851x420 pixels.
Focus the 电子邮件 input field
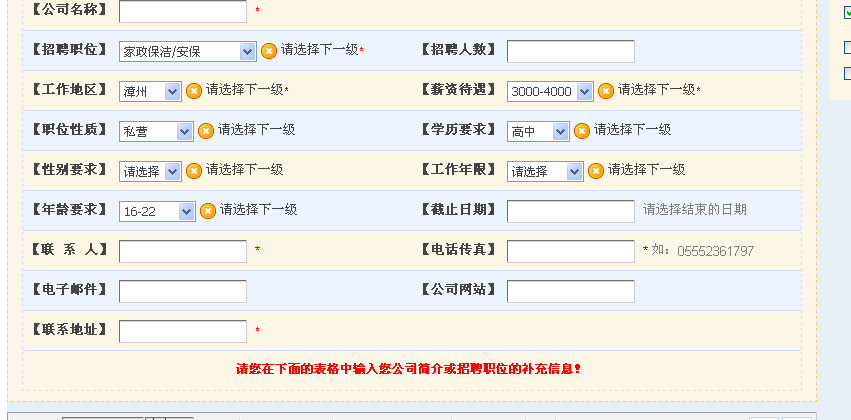tap(183, 291)
